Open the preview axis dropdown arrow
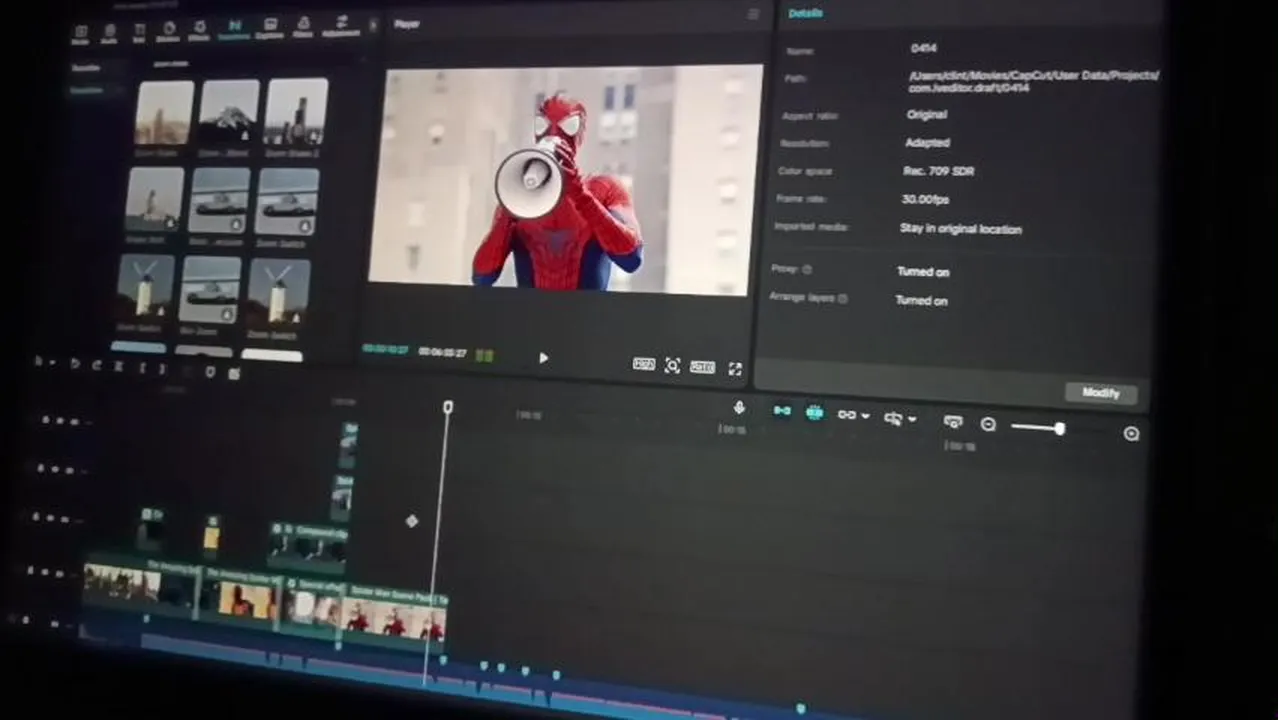Viewport: 1278px width, 720px height. 912,419
